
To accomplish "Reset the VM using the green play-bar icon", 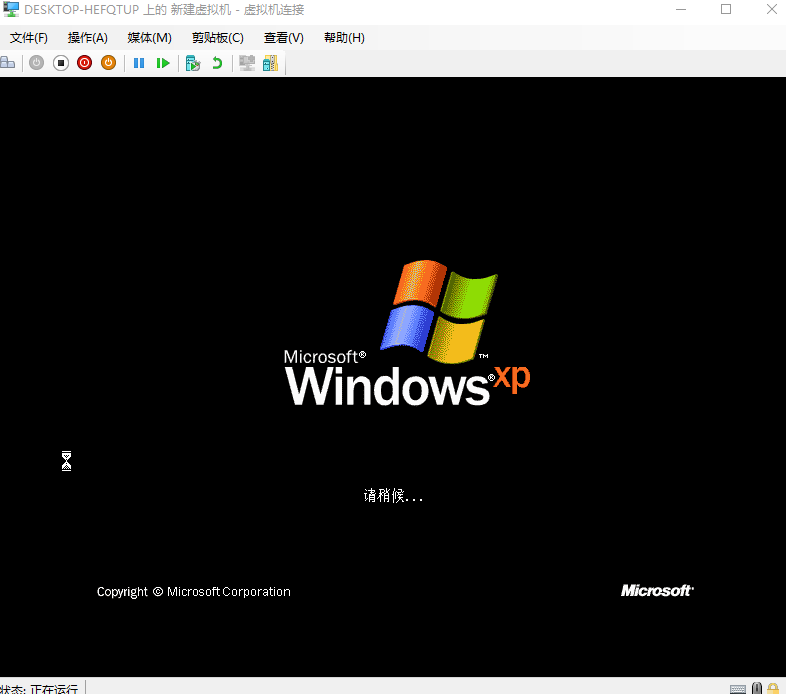I will (163, 63).
